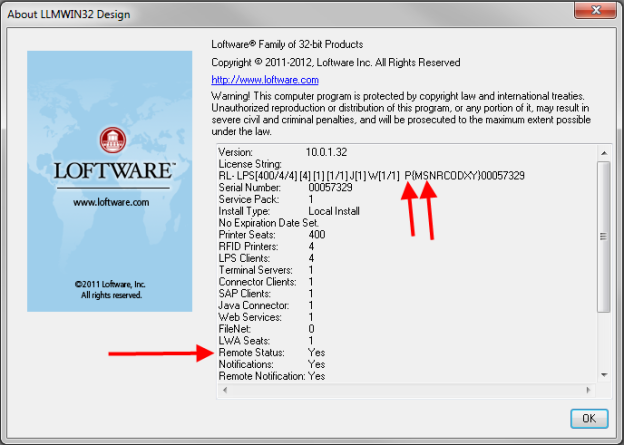
Task: Click the Install Type Local Install line
Action: coord(289,211)
